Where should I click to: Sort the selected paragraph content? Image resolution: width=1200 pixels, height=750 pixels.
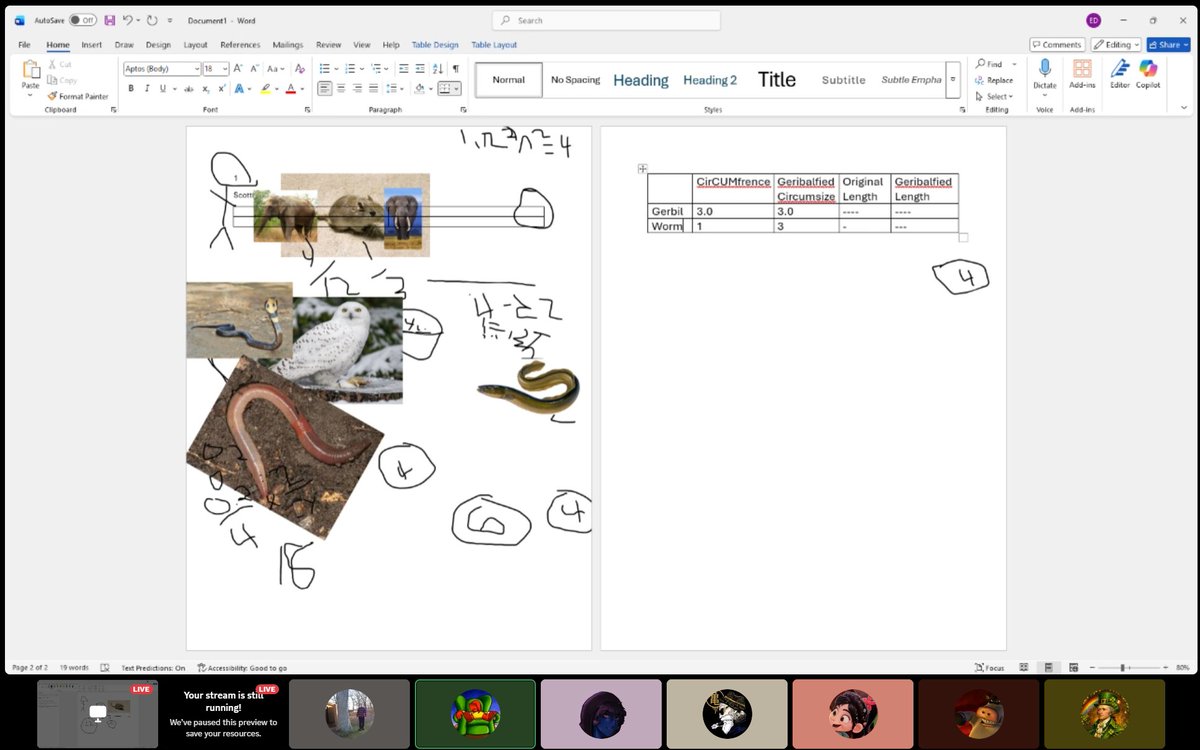(x=437, y=69)
